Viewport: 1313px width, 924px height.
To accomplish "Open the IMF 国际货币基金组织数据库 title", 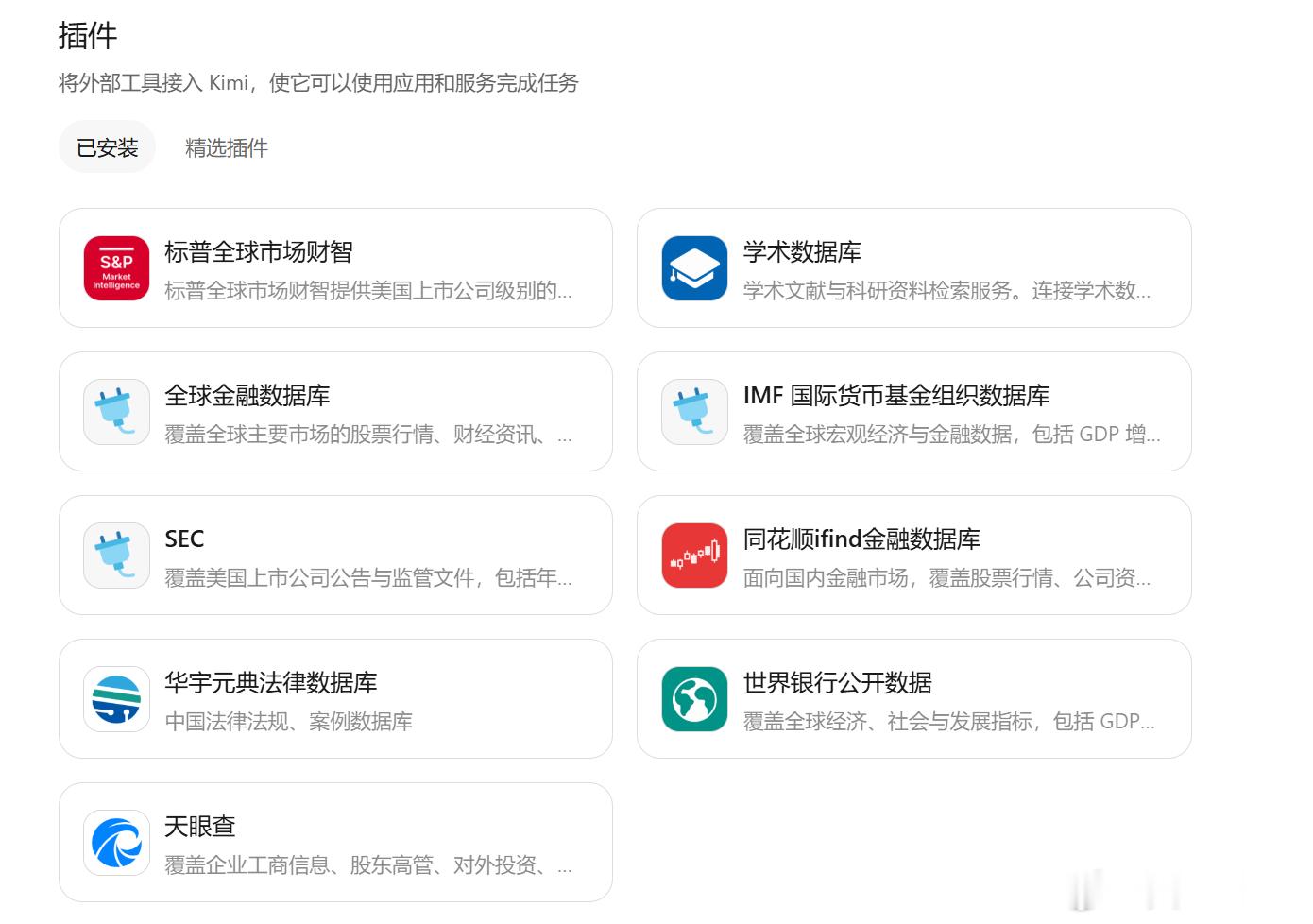I will (896, 396).
